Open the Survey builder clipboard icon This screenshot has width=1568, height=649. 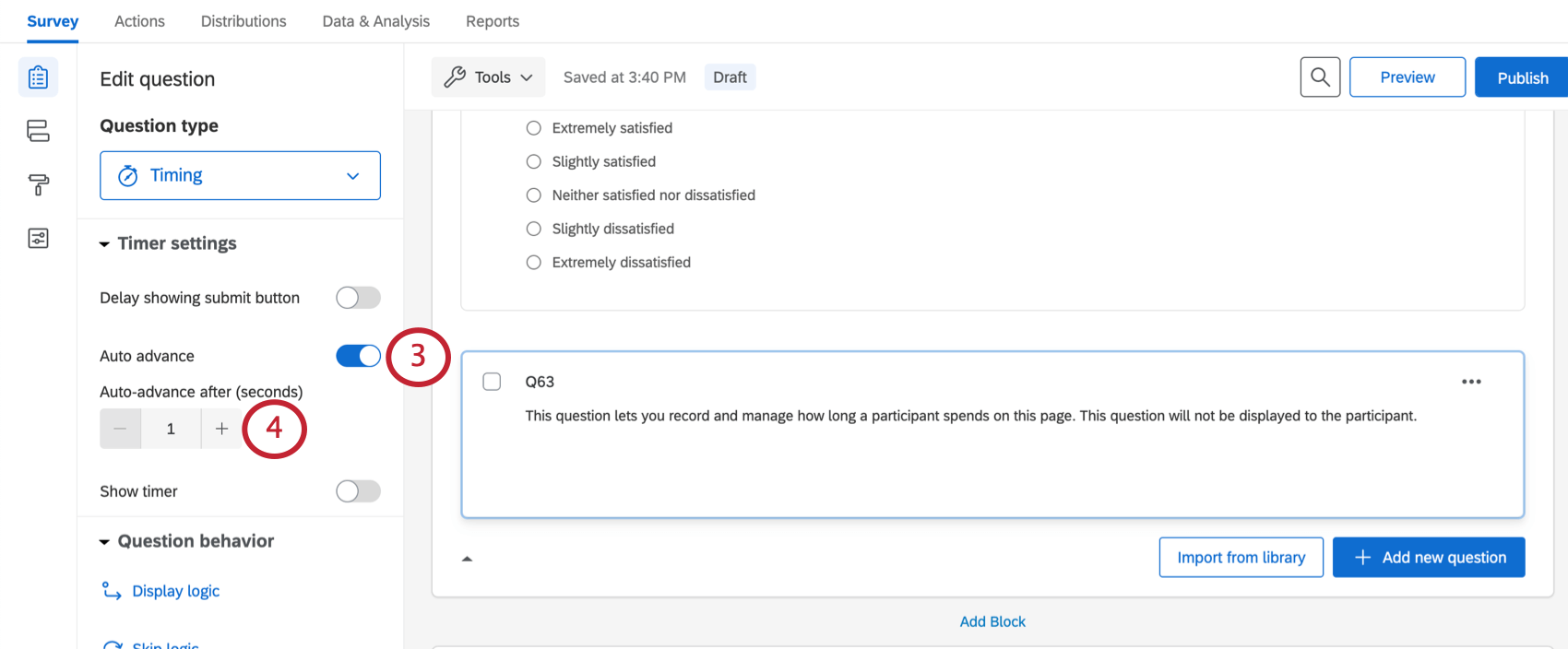[x=38, y=77]
